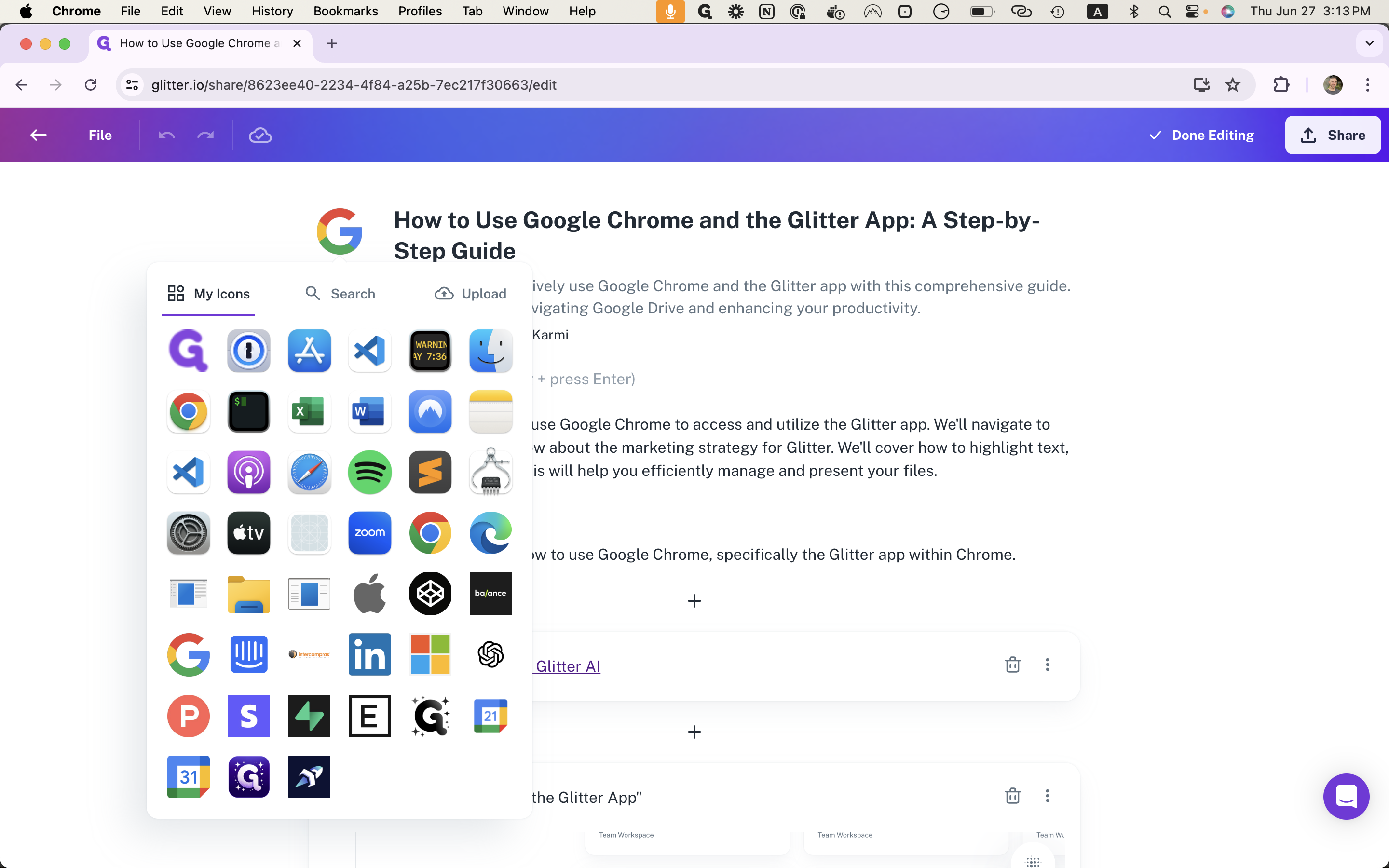Pick the Terminal icon

248,412
